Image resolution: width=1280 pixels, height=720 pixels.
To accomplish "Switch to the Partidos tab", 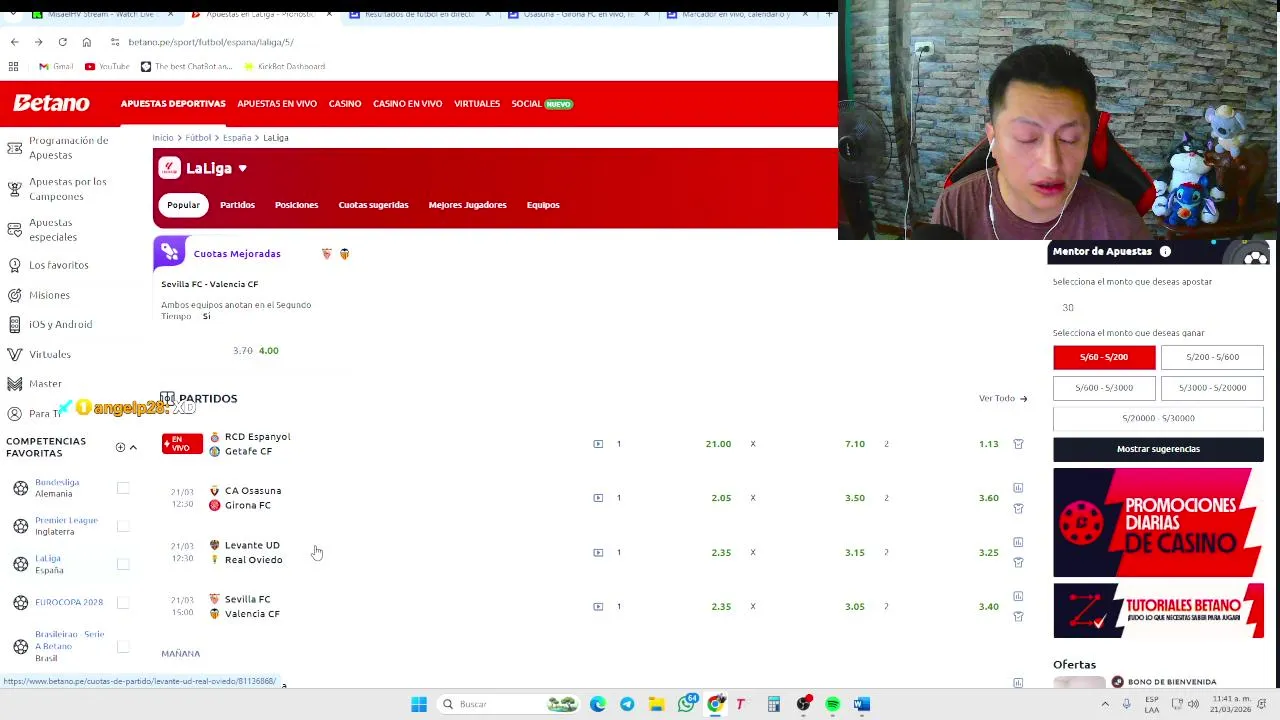I will tap(237, 205).
